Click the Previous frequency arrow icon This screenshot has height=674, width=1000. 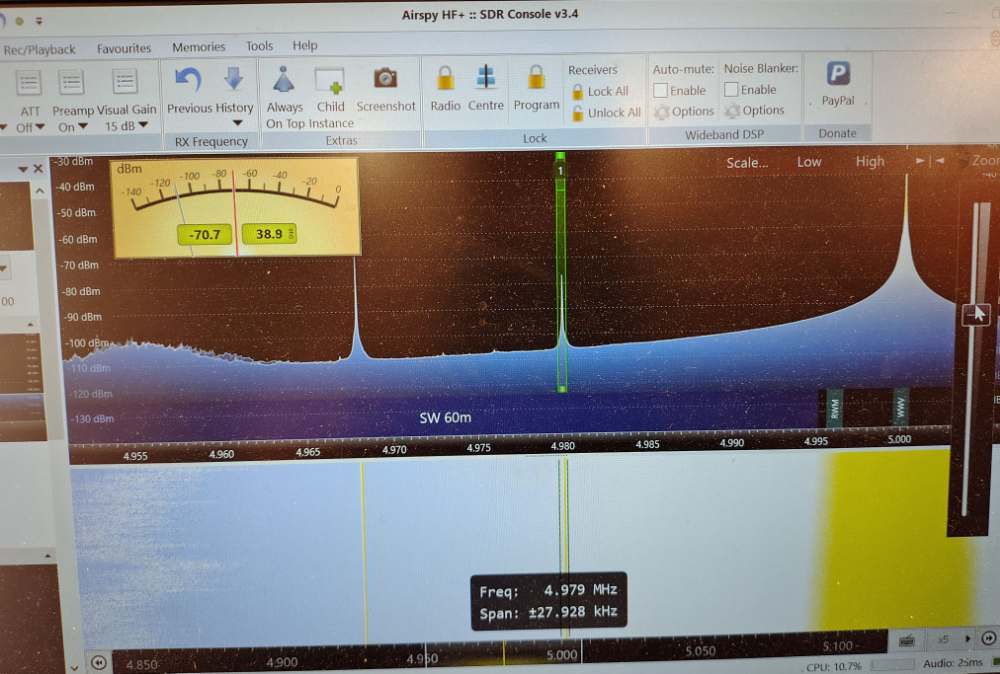tap(188, 80)
